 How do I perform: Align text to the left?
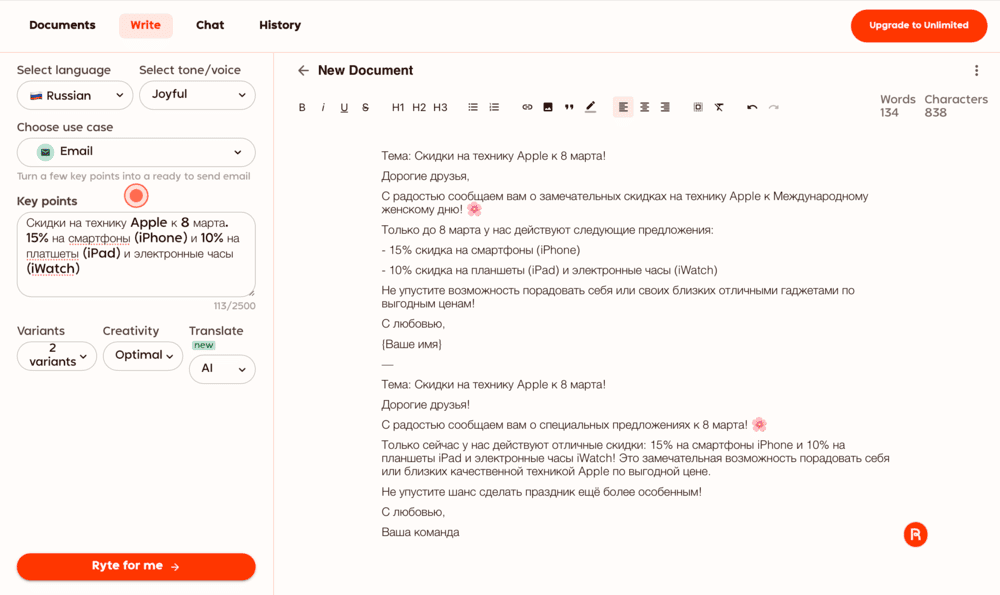coord(623,107)
